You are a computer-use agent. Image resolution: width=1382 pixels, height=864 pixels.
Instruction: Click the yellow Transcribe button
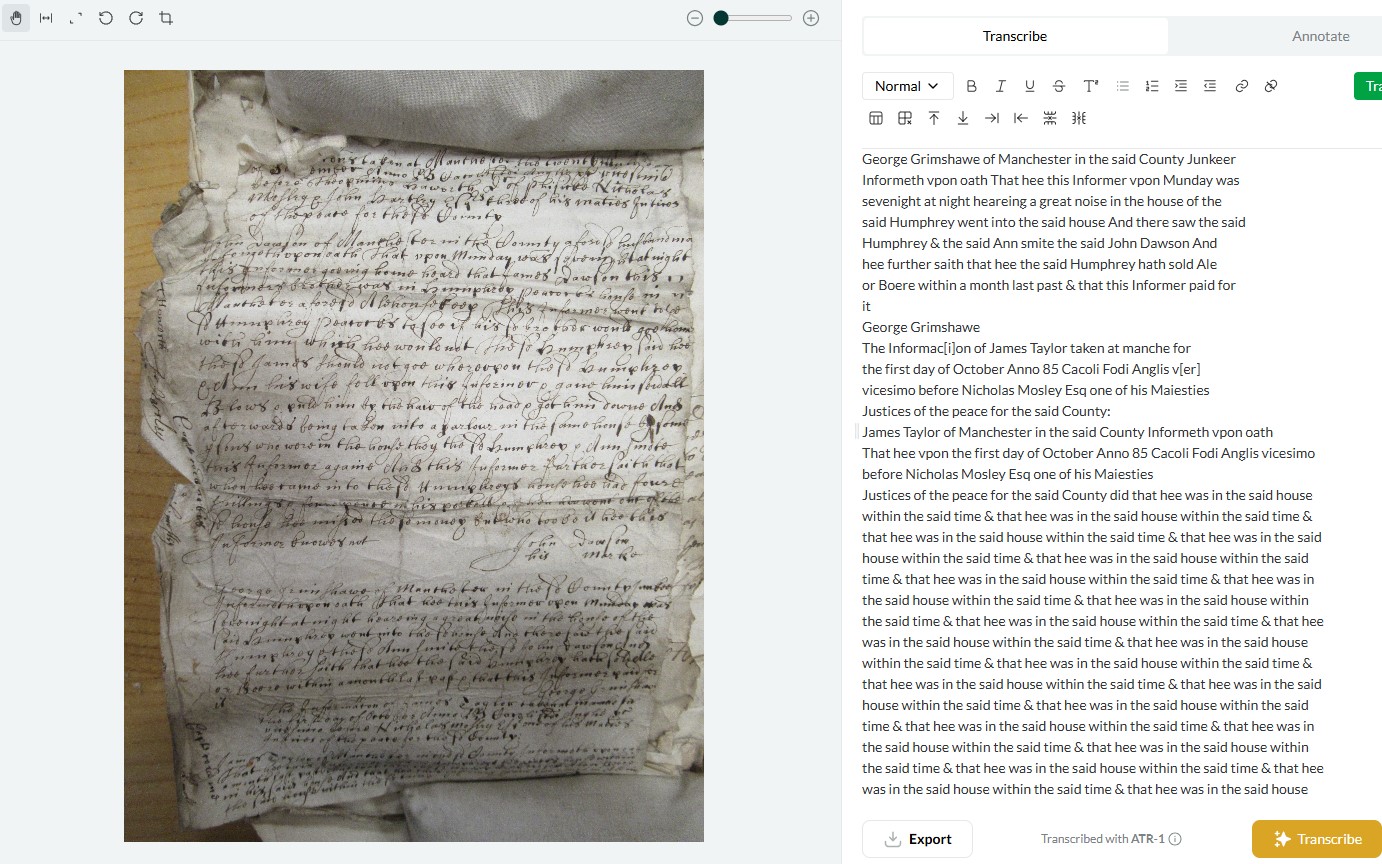coord(1317,839)
